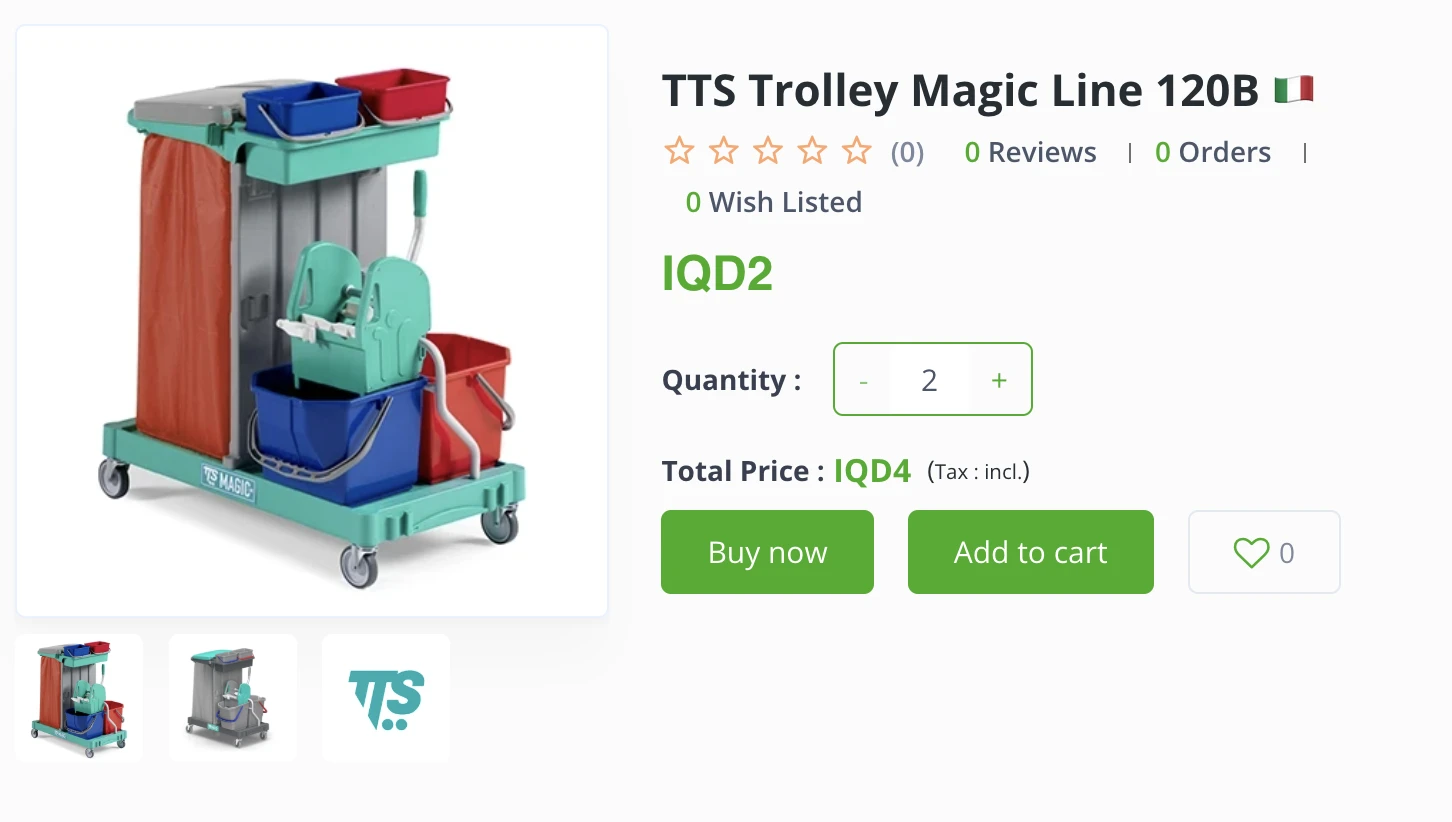
Task: Click the main trolley product image
Action: pos(312,321)
